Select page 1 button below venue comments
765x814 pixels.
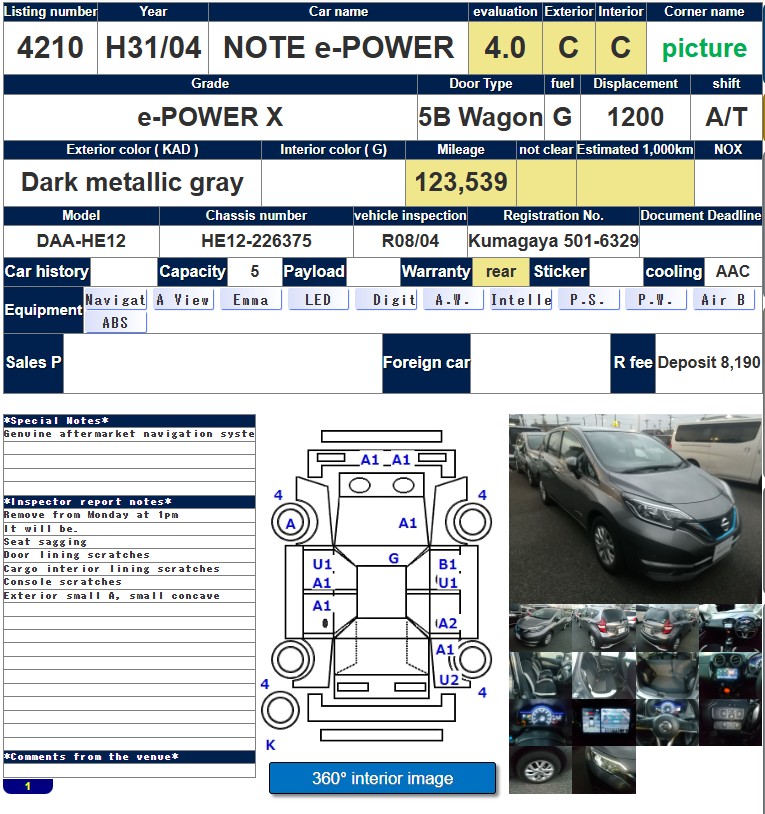pos(28,786)
